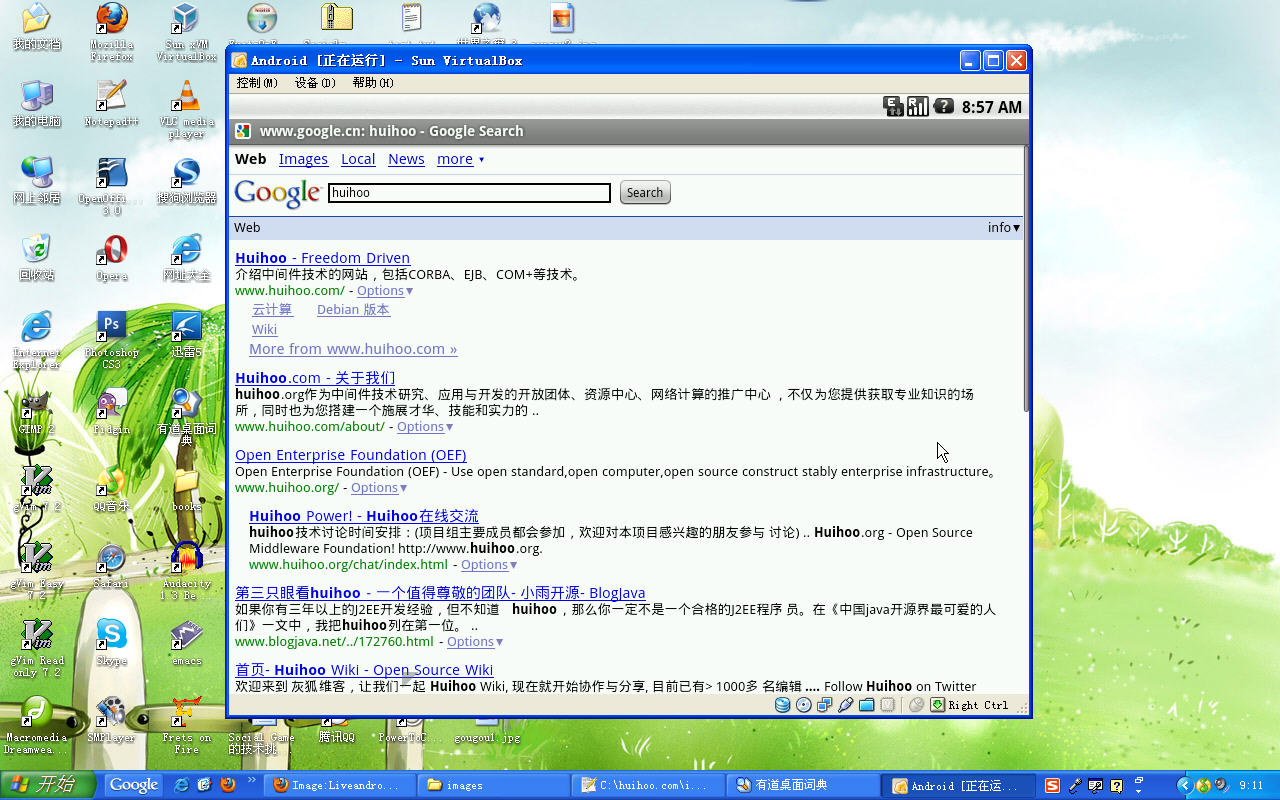
Task: Open Options dropdown under www.huihoo.com/ result
Action: [384, 291]
